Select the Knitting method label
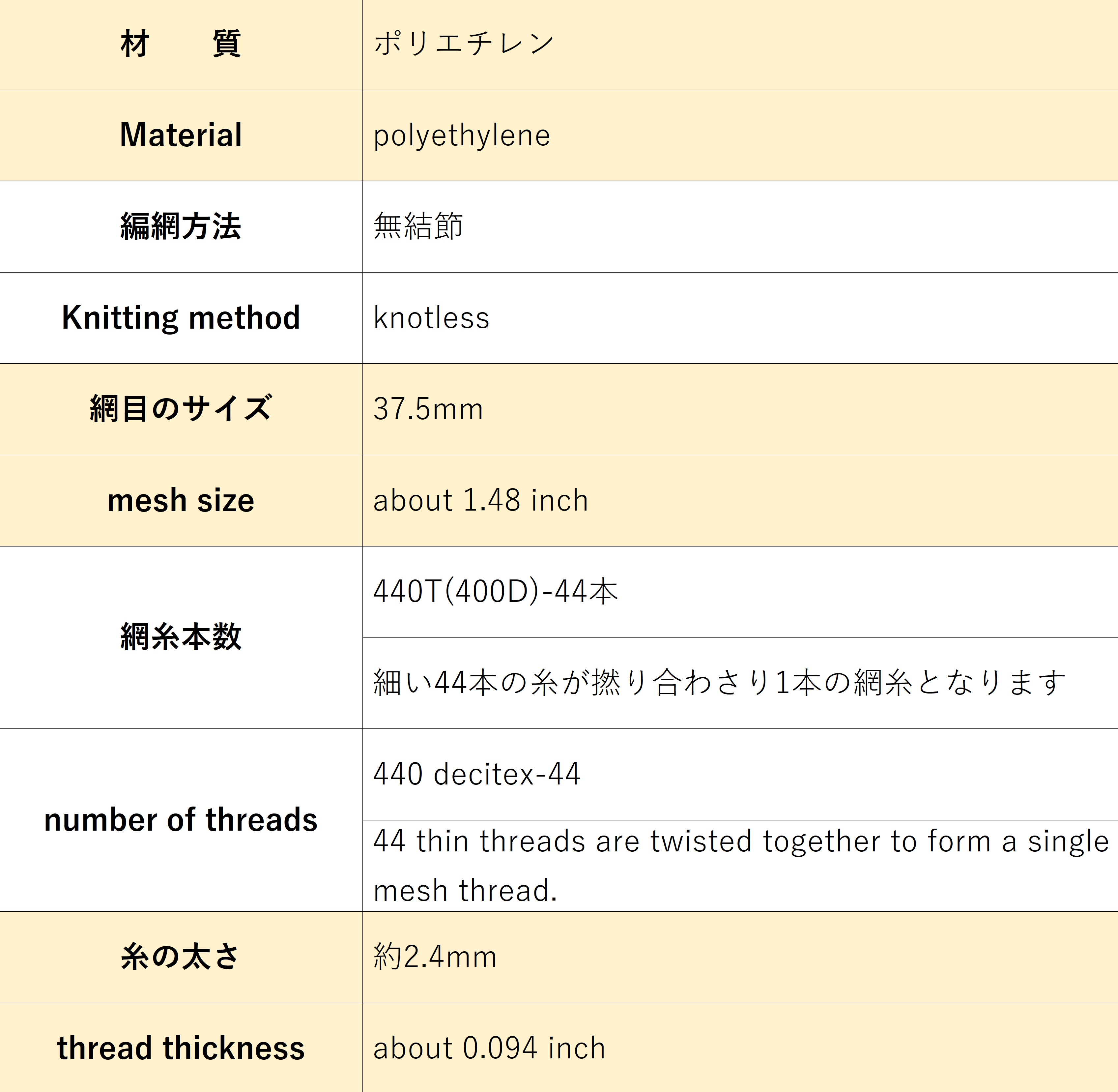Viewport: 1118px width, 1092px height. coord(181,318)
